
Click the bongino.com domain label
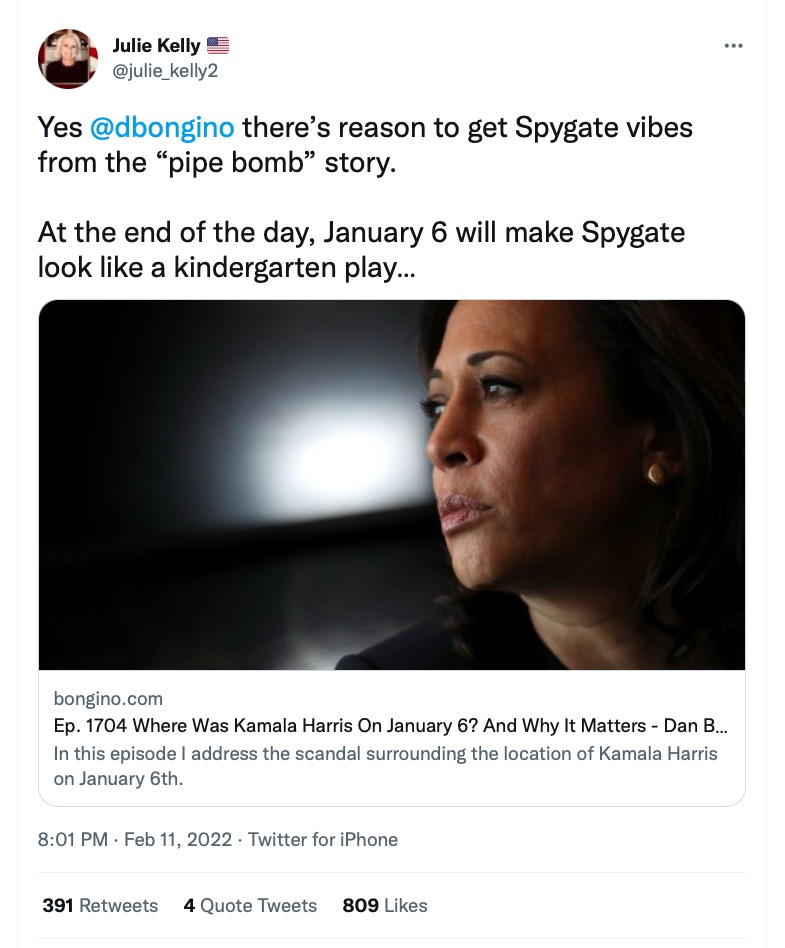pos(109,698)
